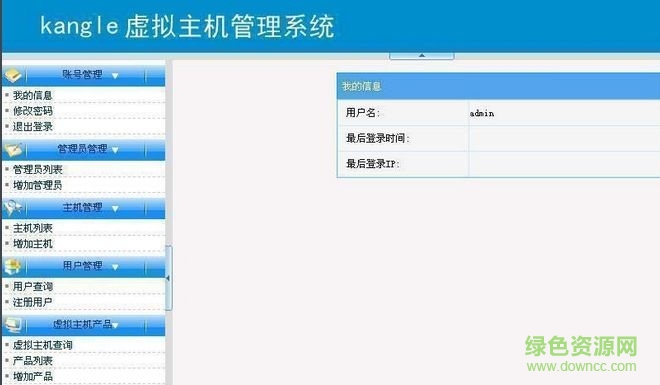Click the 最后登录IP label
The height and width of the screenshot is (385, 660).
373,164
